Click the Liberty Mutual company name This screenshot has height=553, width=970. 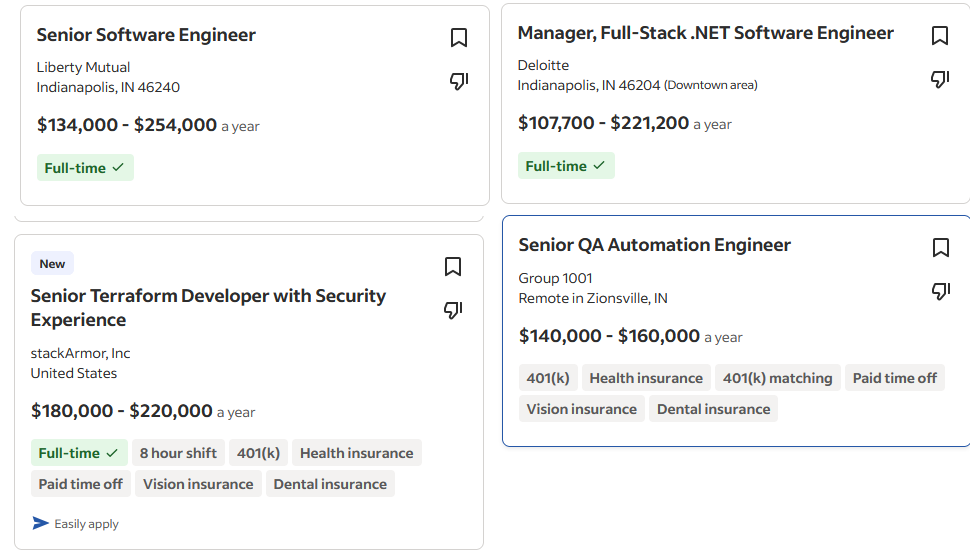point(83,67)
